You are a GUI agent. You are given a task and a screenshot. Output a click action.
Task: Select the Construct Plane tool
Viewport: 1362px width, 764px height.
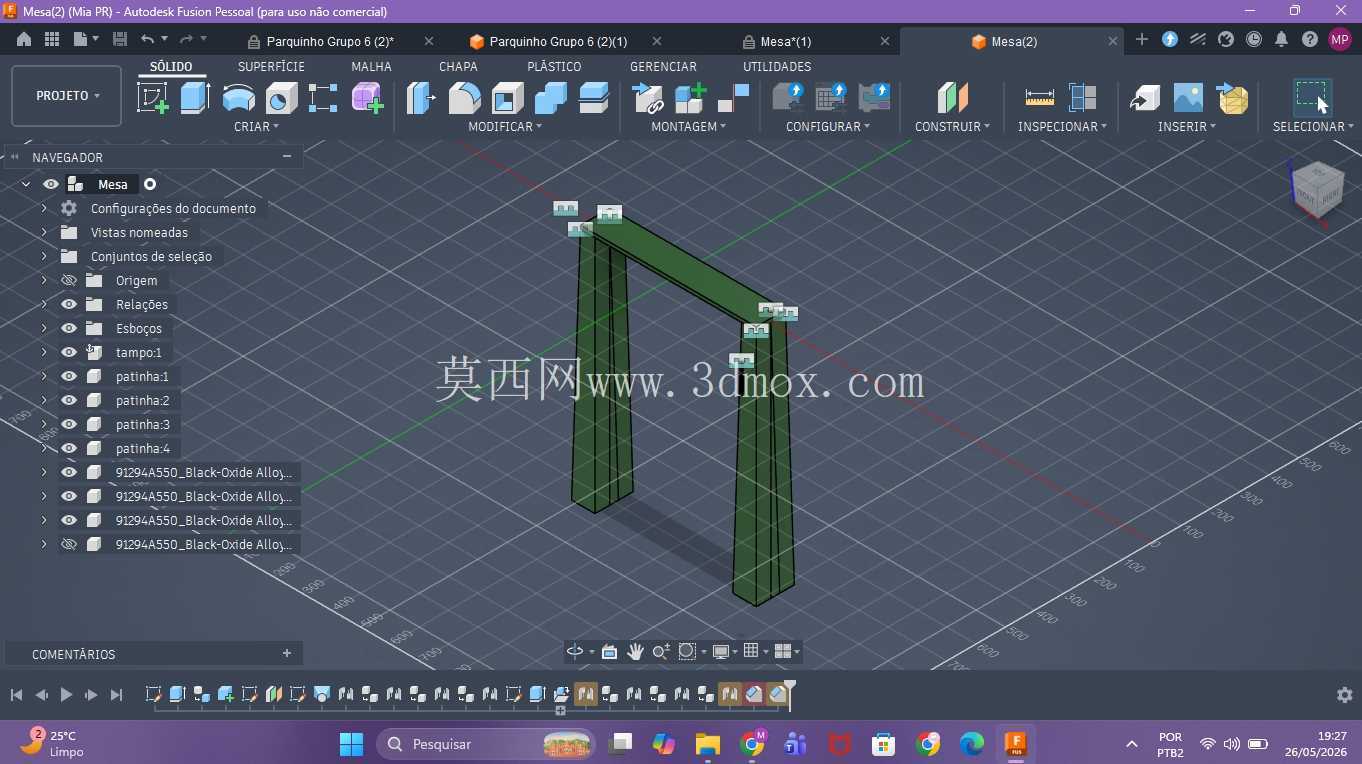953,98
